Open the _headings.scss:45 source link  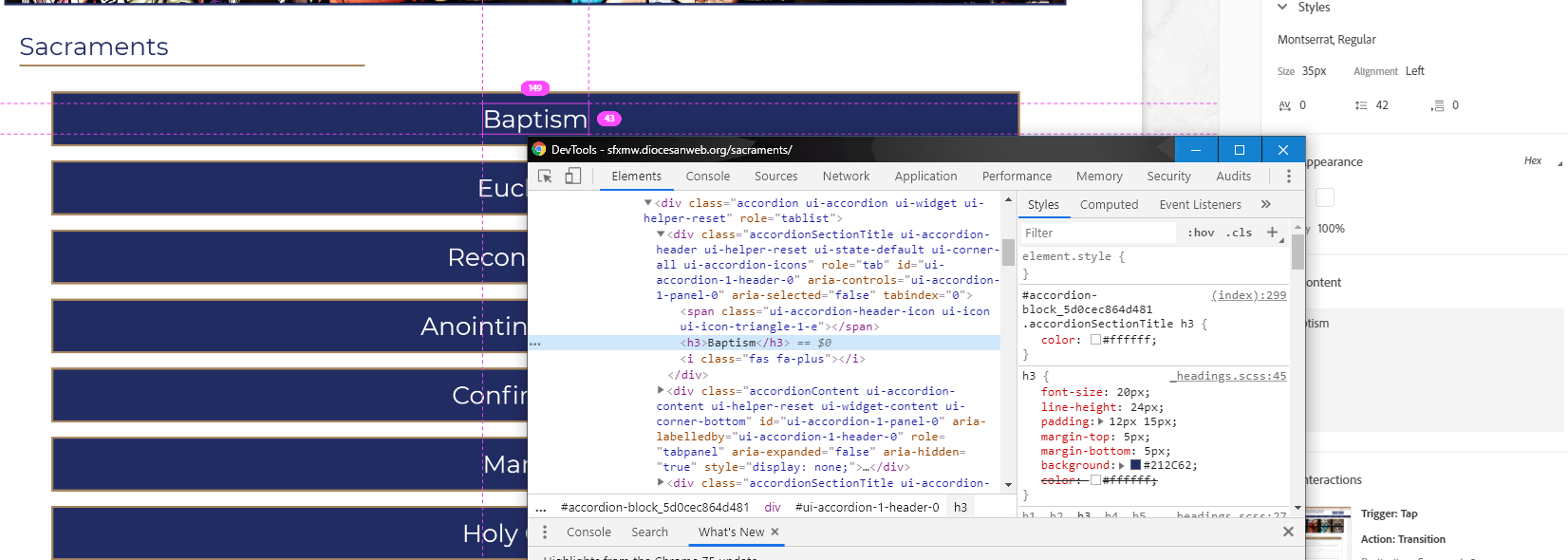click(x=1231, y=377)
